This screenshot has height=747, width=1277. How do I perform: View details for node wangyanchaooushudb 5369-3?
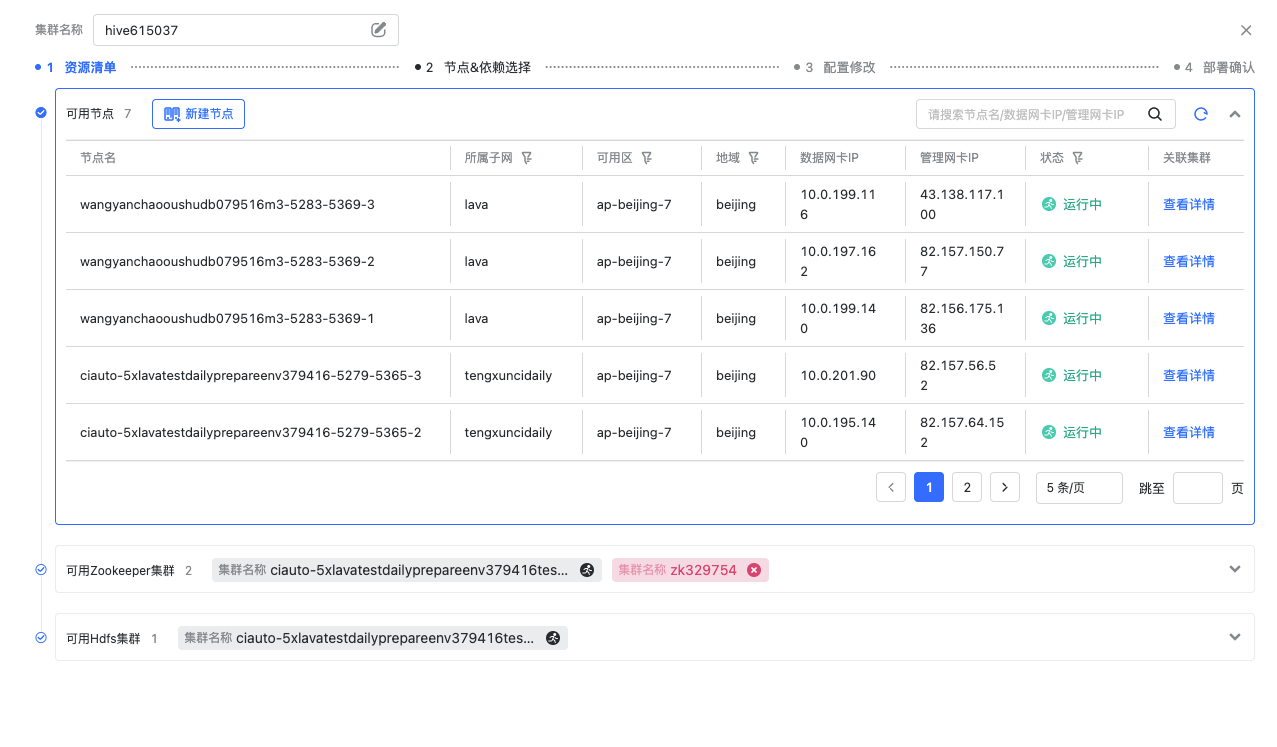1189,204
